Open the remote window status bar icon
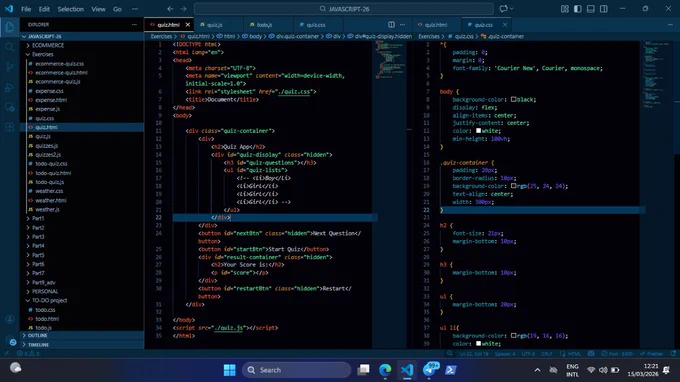The image size is (680, 382). (6, 354)
